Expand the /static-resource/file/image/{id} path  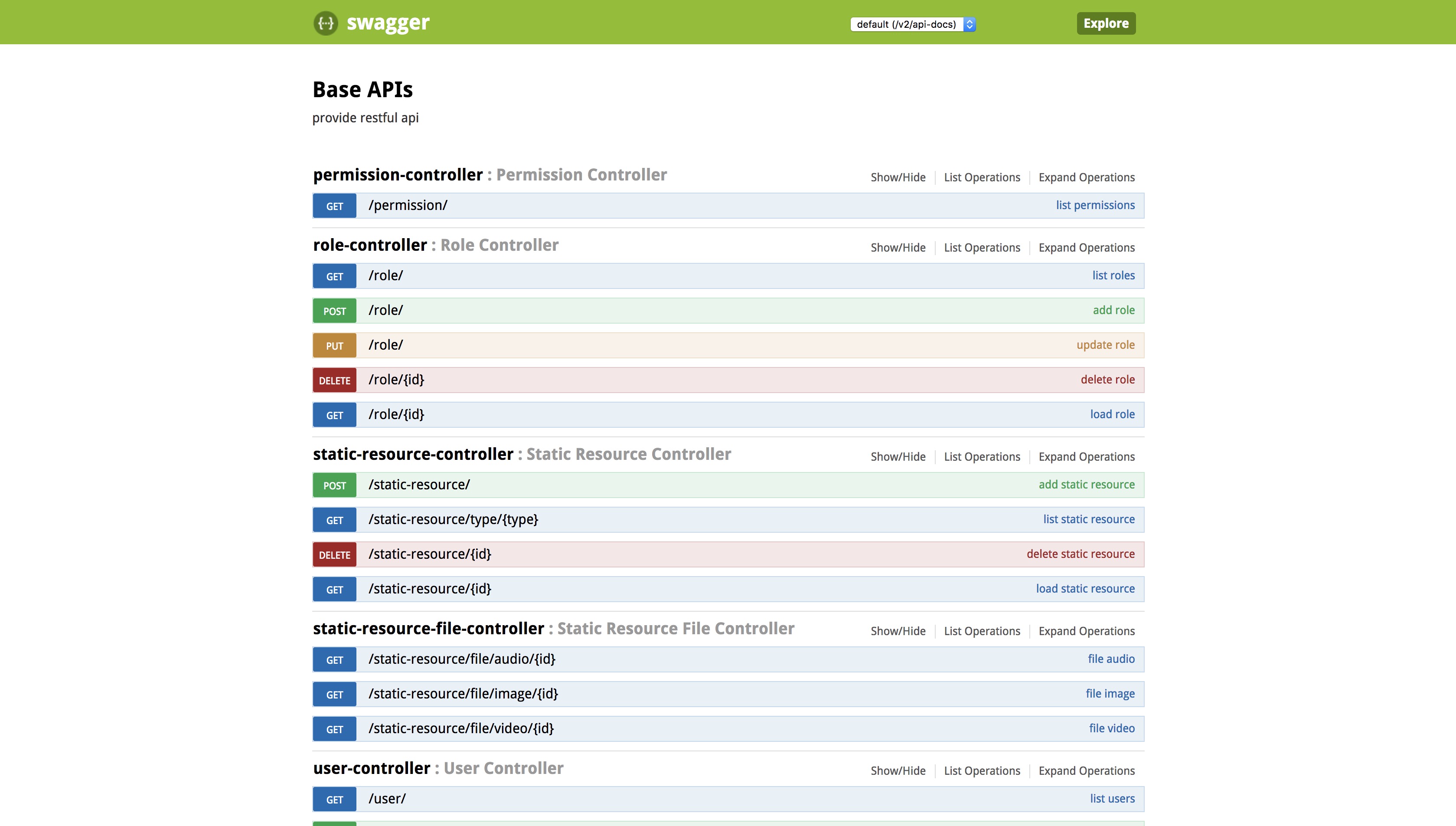[463, 694]
